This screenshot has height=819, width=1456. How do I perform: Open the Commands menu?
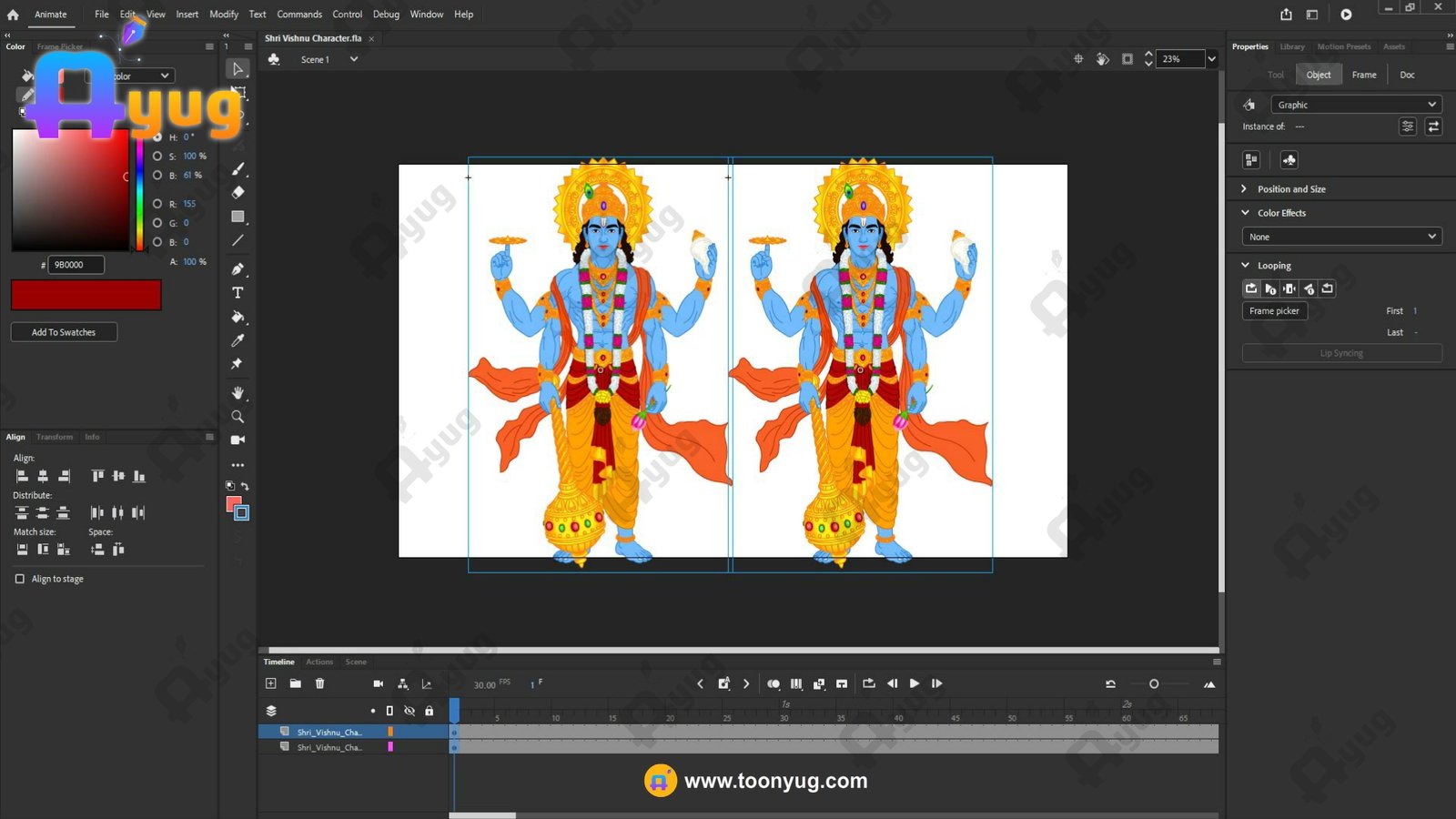pos(299,15)
